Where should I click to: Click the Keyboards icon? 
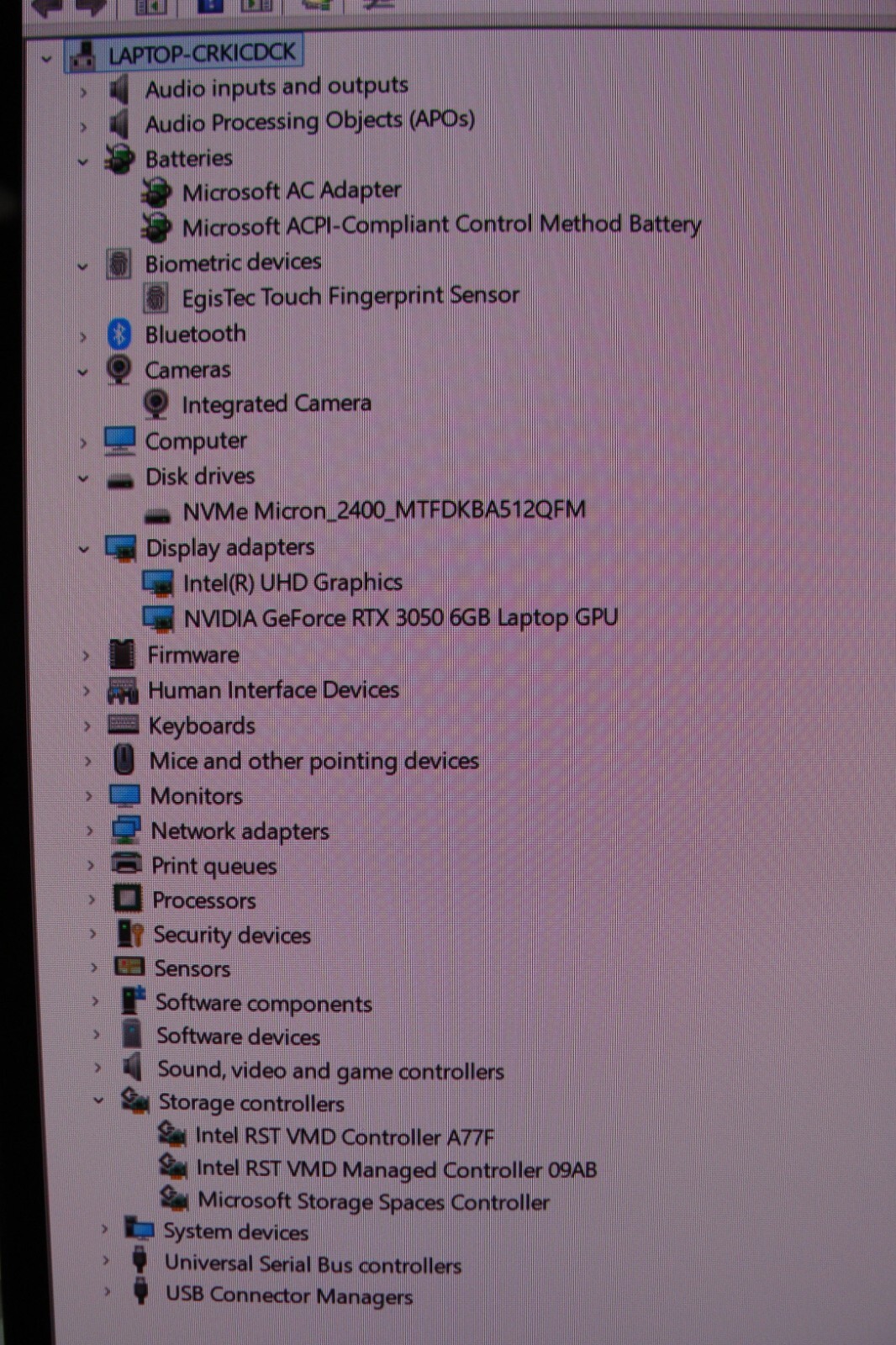point(124,725)
